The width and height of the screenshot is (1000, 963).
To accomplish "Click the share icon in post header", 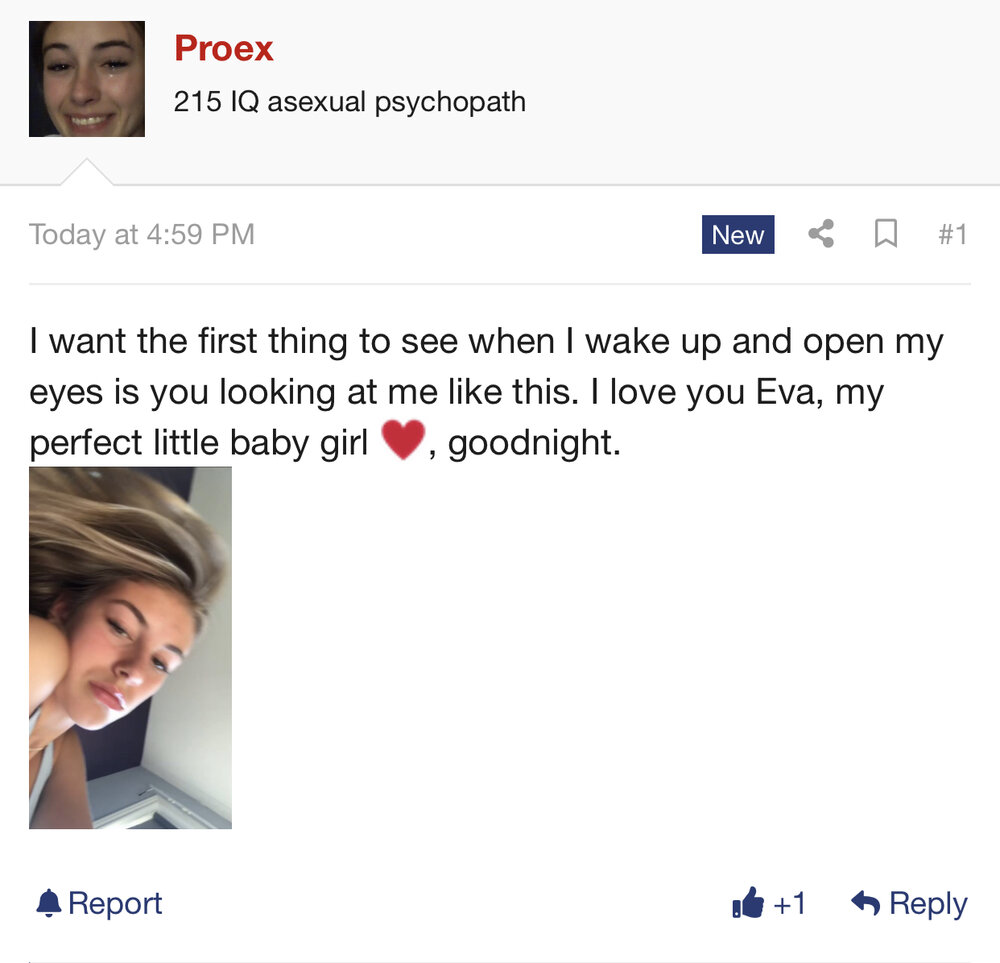I will [821, 233].
